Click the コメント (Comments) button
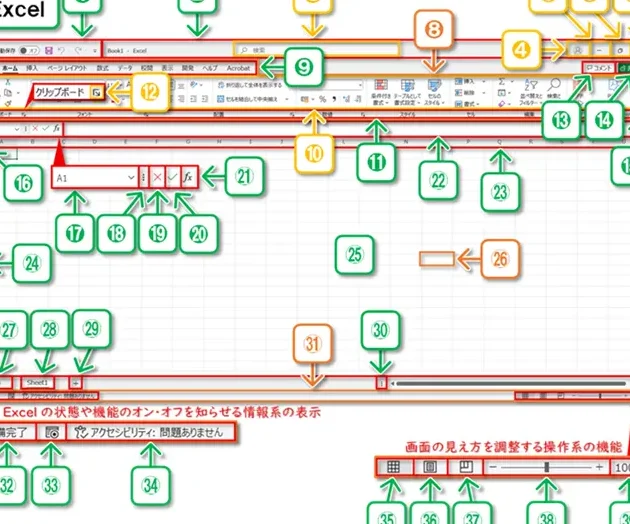This screenshot has width=630, height=524. click(x=598, y=68)
